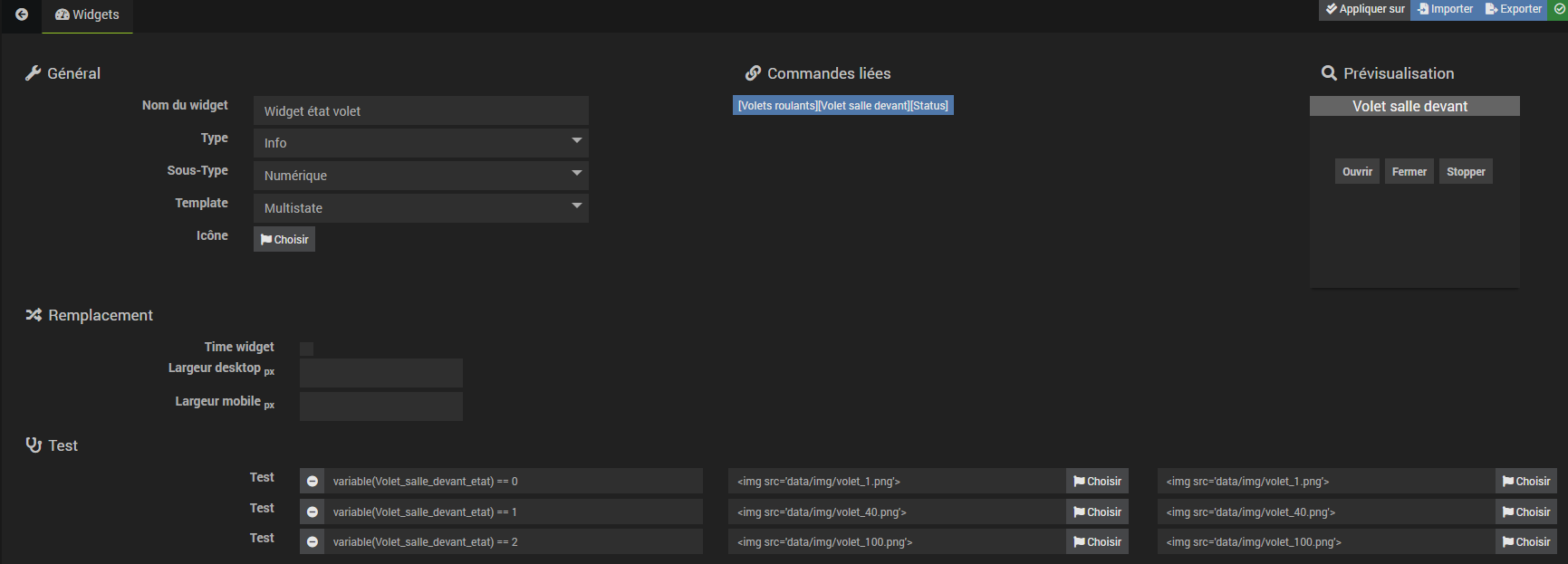
Task: Remove the third test (== 2) row
Action: 313,542
